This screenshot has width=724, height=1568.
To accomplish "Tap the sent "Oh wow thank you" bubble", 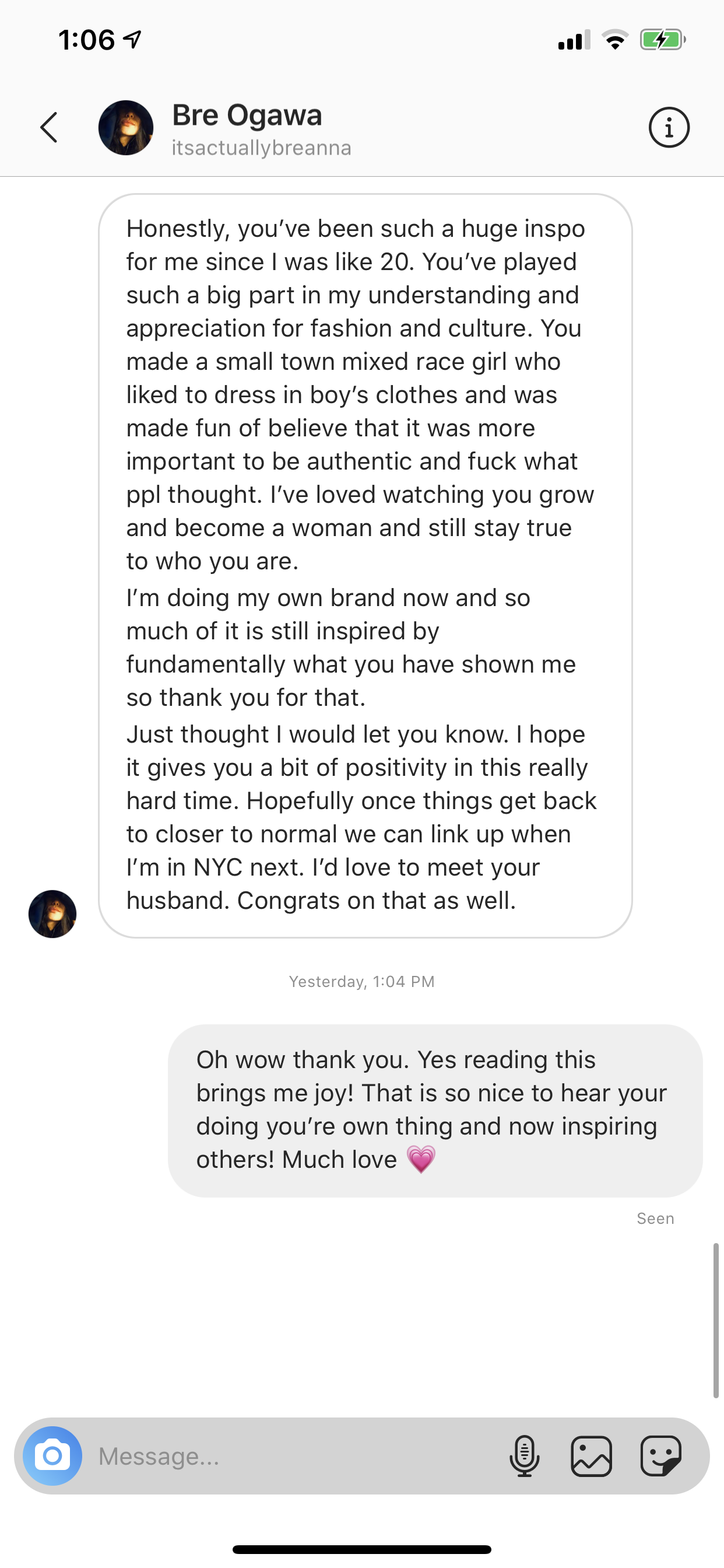I will pyautogui.click(x=435, y=1110).
